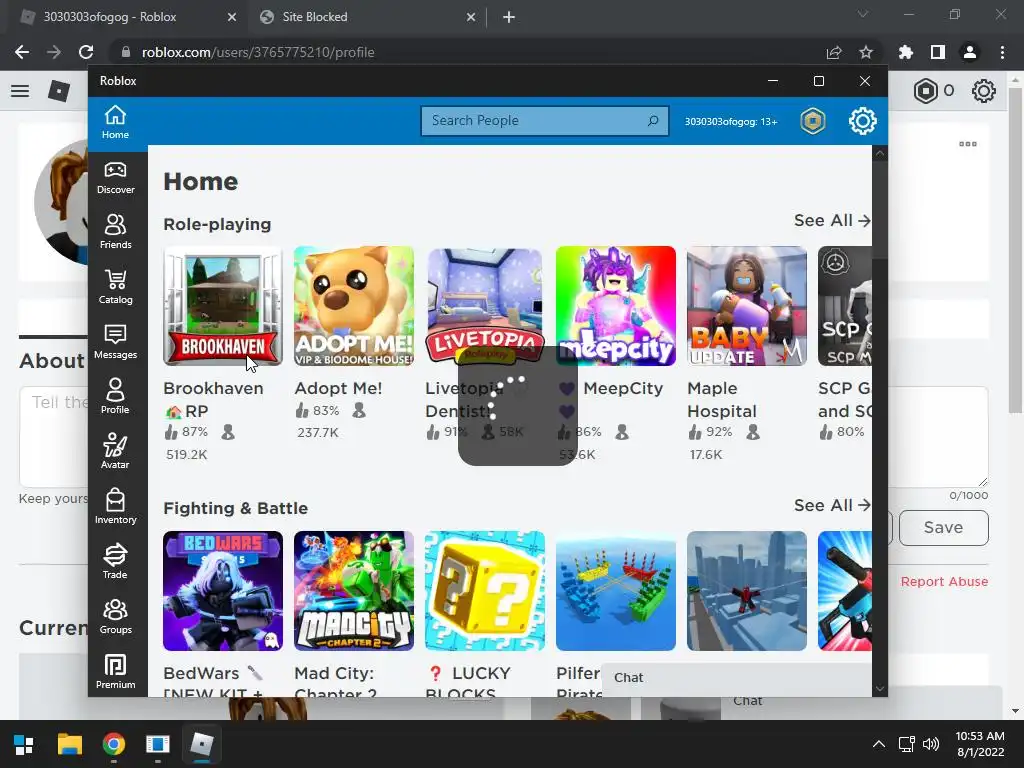This screenshot has width=1024, height=768.
Task: Open the Chat bar in Roblox app
Action: 736,678
